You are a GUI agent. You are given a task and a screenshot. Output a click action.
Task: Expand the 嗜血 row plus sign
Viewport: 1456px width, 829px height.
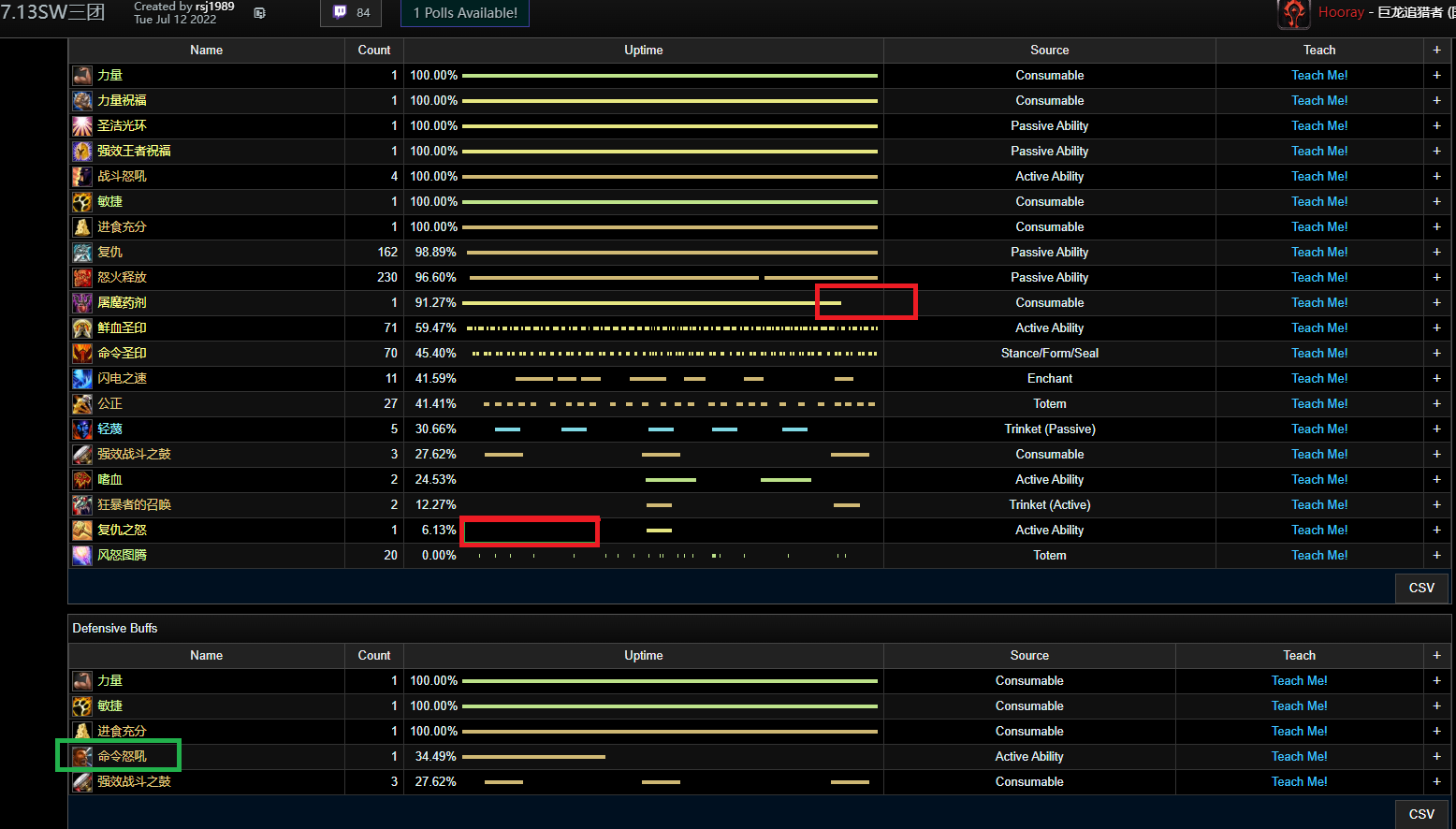(1436, 479)
